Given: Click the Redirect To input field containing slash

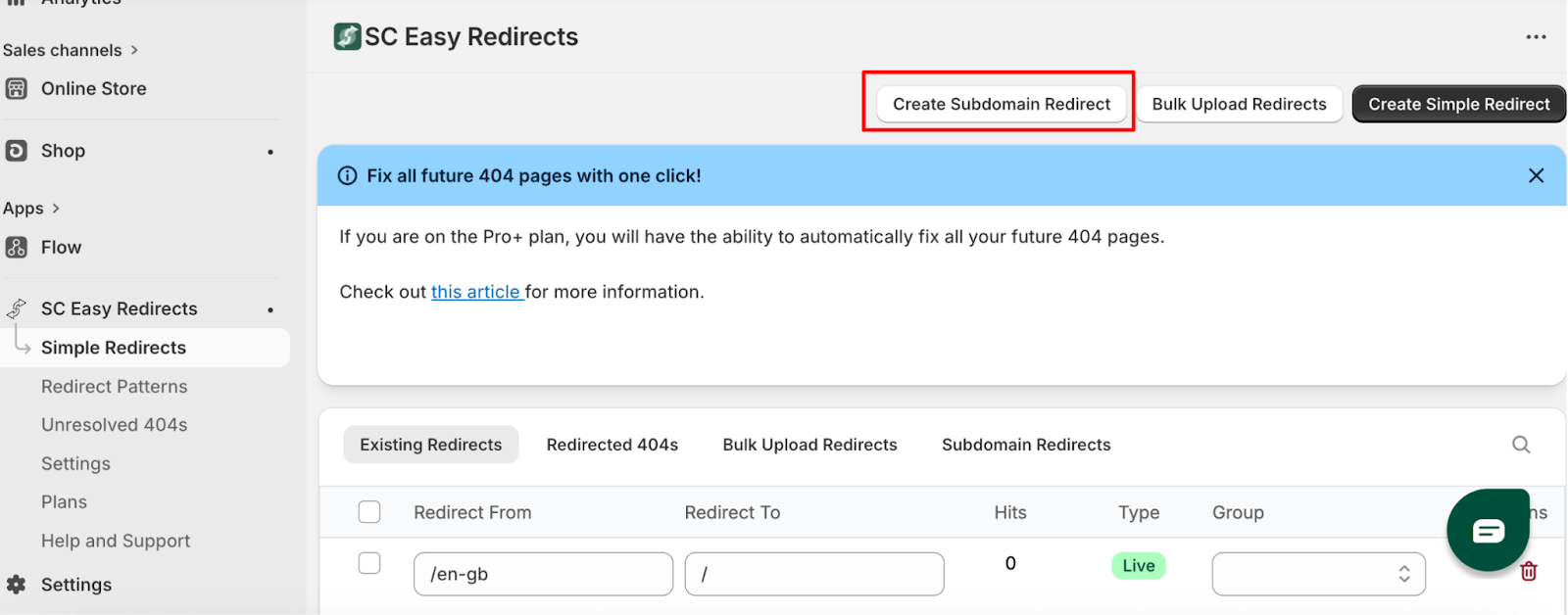Looking at the screenshot, I should click(x=813, y=574).
